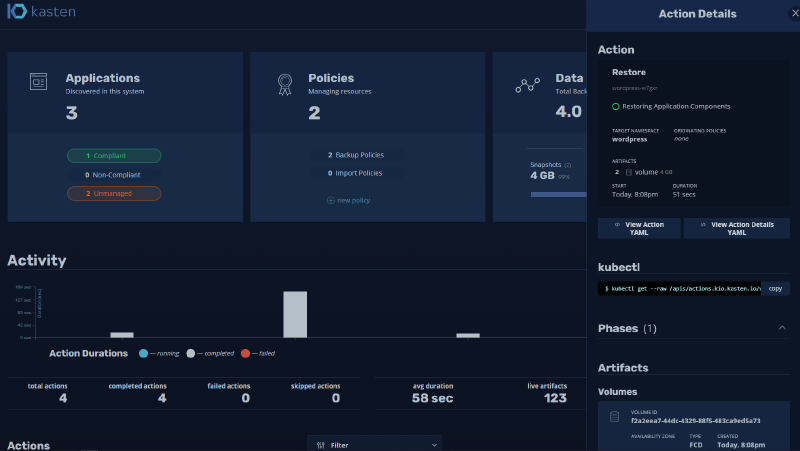This screenshot has width=800, height=451.
Task: Click the Restore action title
Action: pos(629,72)
